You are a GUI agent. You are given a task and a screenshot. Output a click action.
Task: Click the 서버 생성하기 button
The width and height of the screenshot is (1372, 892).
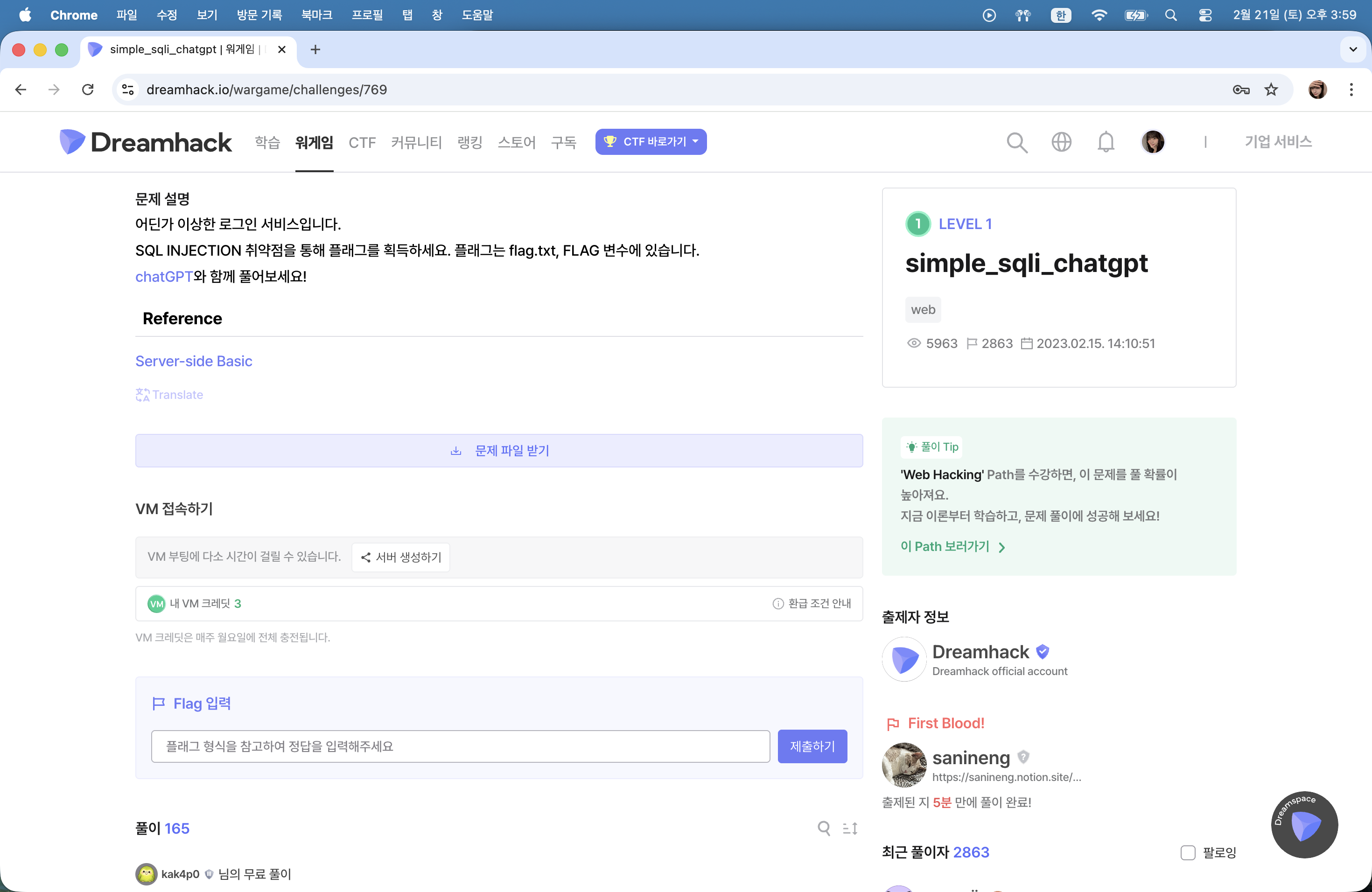tap(401, 557)
